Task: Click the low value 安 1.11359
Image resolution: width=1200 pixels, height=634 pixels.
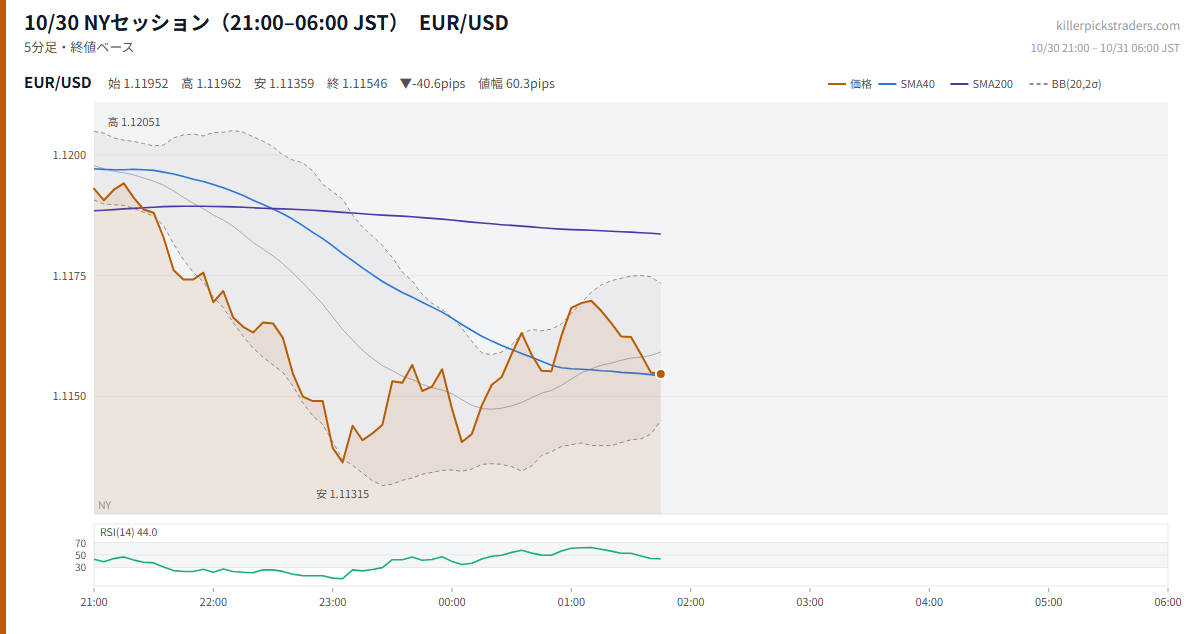Action: tap(284, 84)
